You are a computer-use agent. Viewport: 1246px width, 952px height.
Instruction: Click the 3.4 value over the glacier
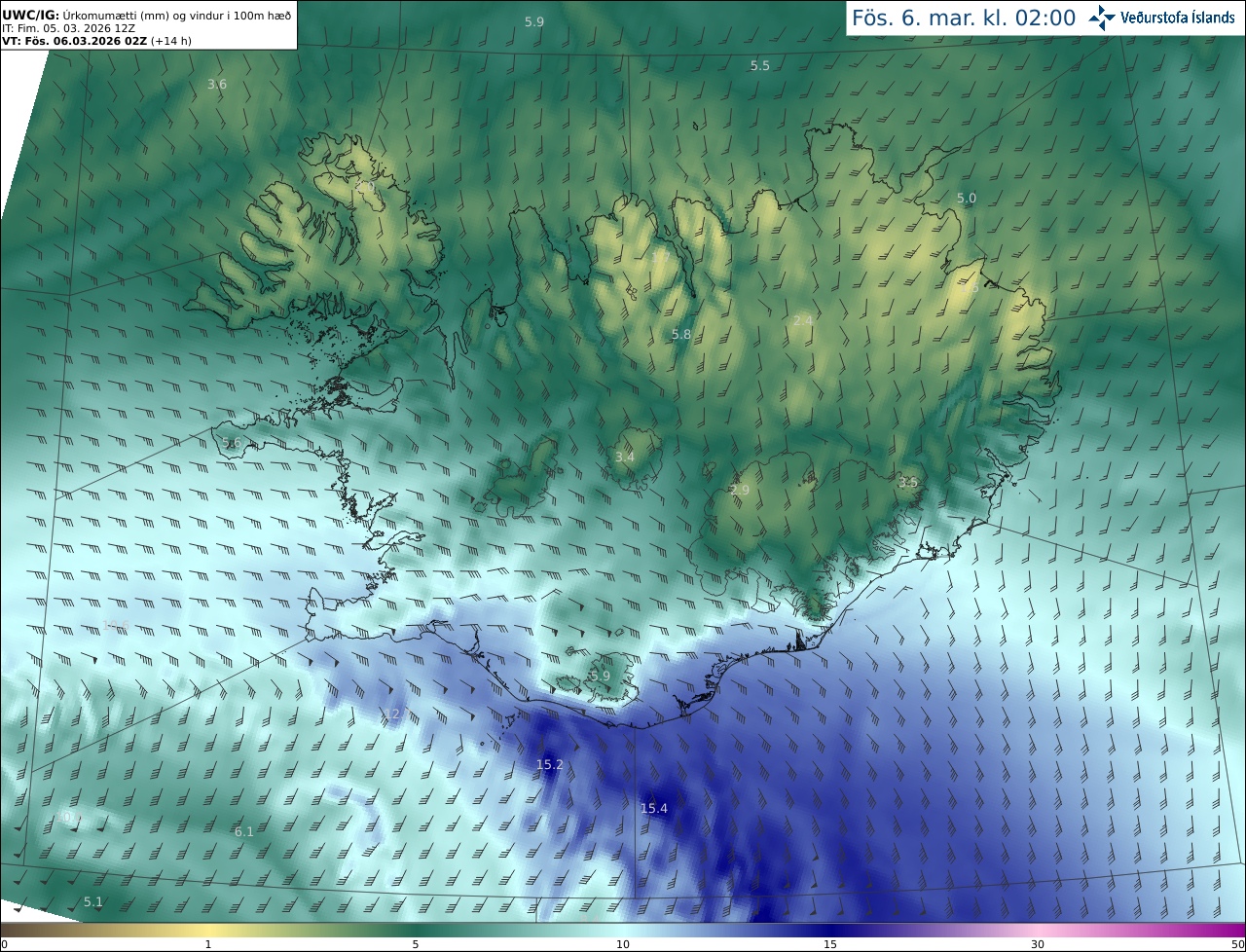tap(625, 457)
